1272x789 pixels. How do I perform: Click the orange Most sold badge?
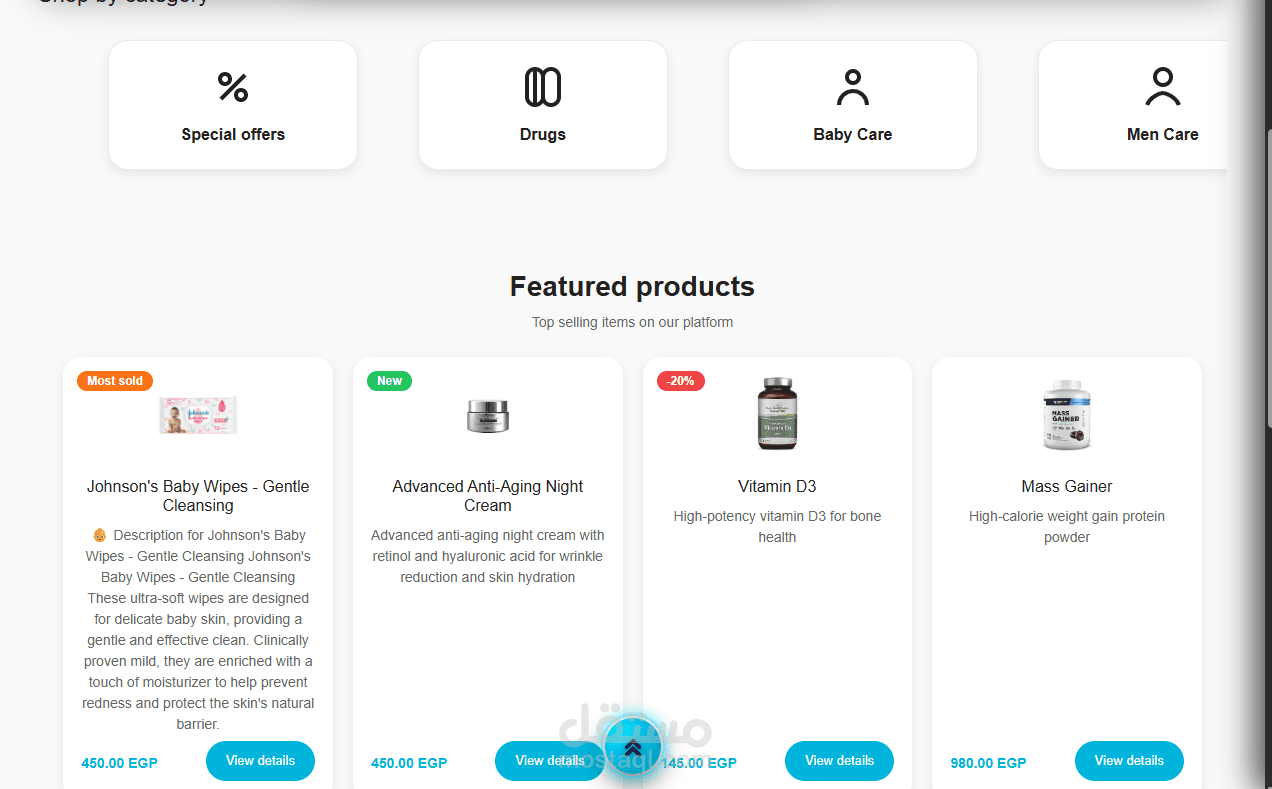(115, 381)
